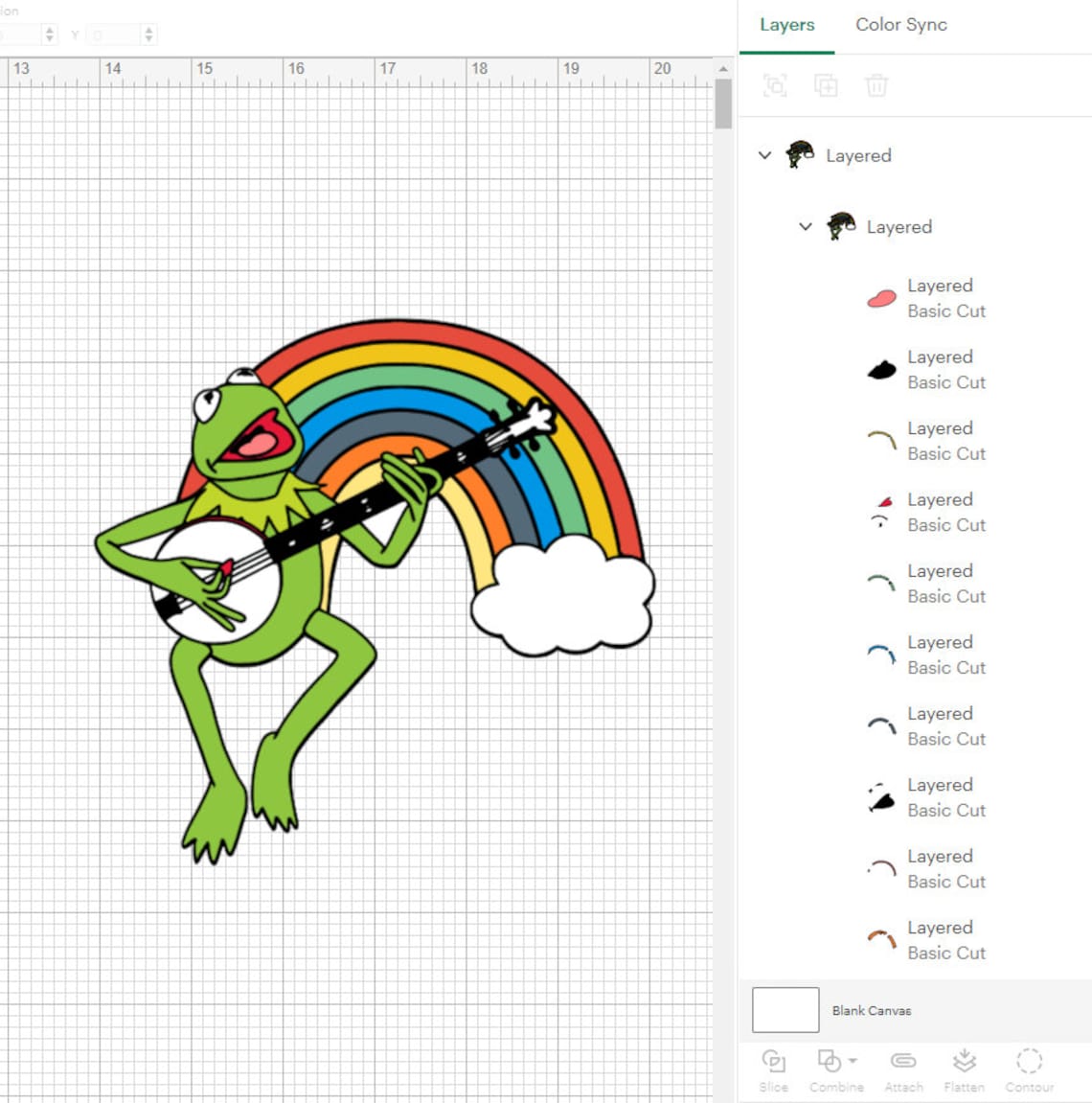Click the Duplicate icon in the Layers toolbar
Screen dimensions: 1092x1103
point(826,86)
